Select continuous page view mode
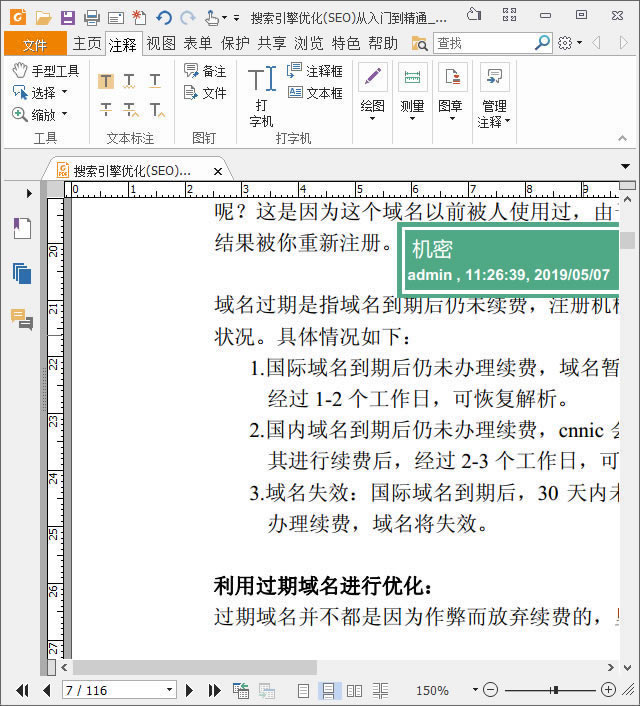The image size is (640, 706). (329, 690)
